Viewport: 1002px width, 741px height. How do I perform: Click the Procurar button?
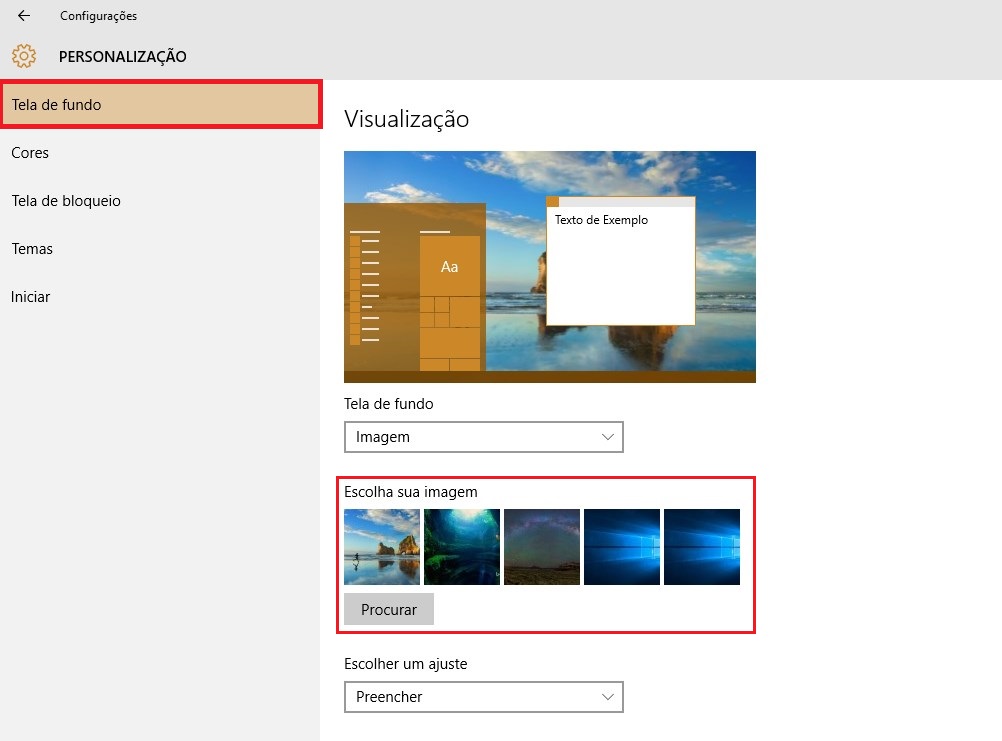[389, 609]
